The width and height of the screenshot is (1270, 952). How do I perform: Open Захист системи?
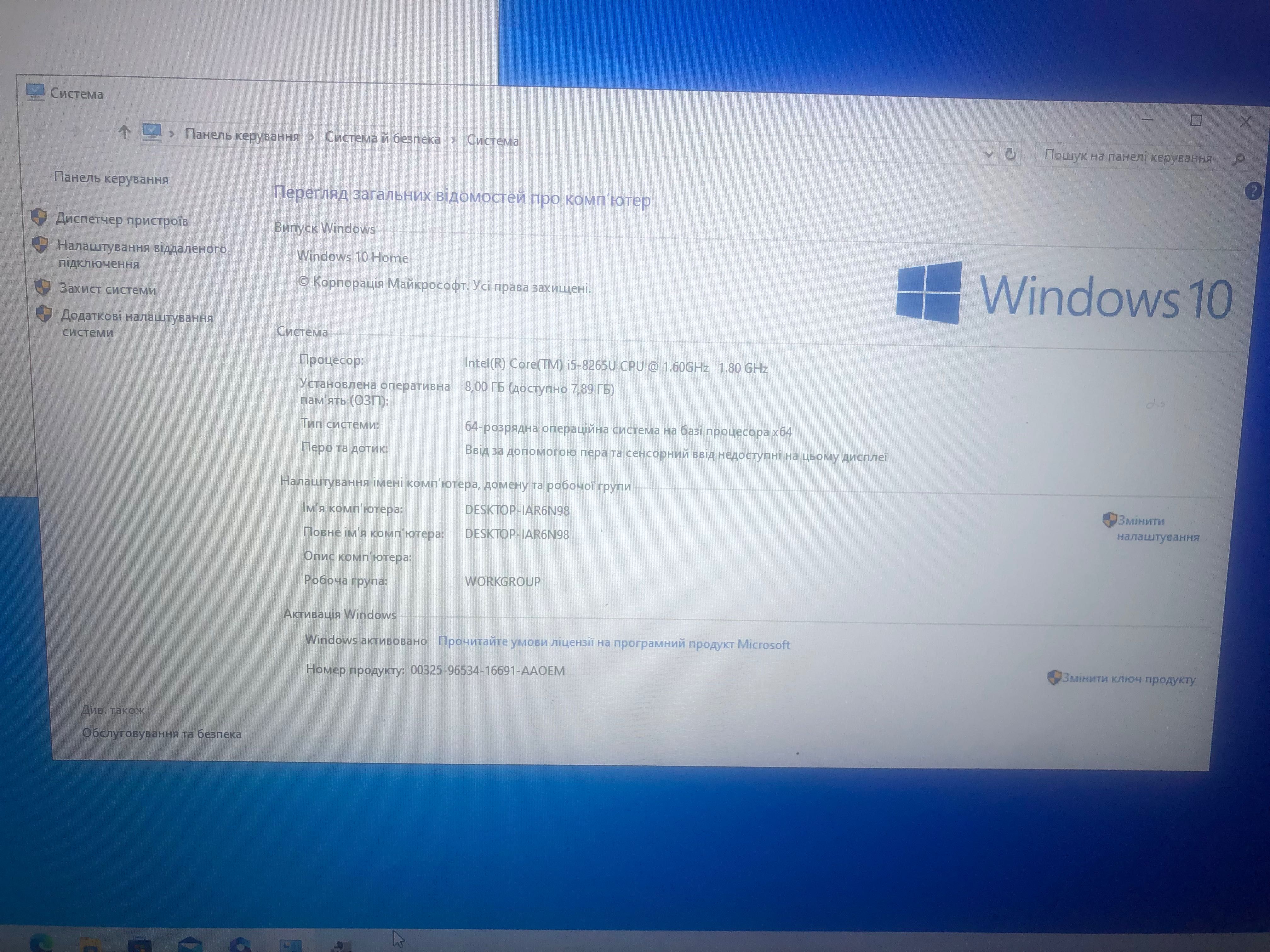tap(107, 289)
